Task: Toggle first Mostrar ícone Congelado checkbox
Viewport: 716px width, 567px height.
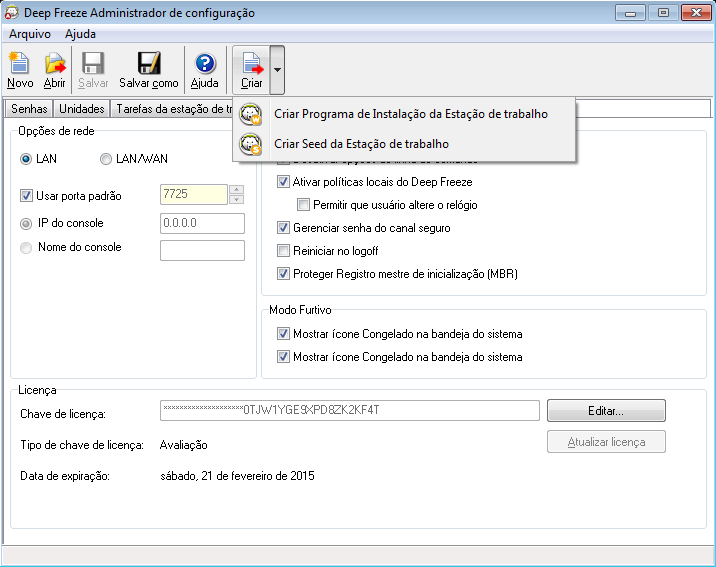Action: click(283, 334)
